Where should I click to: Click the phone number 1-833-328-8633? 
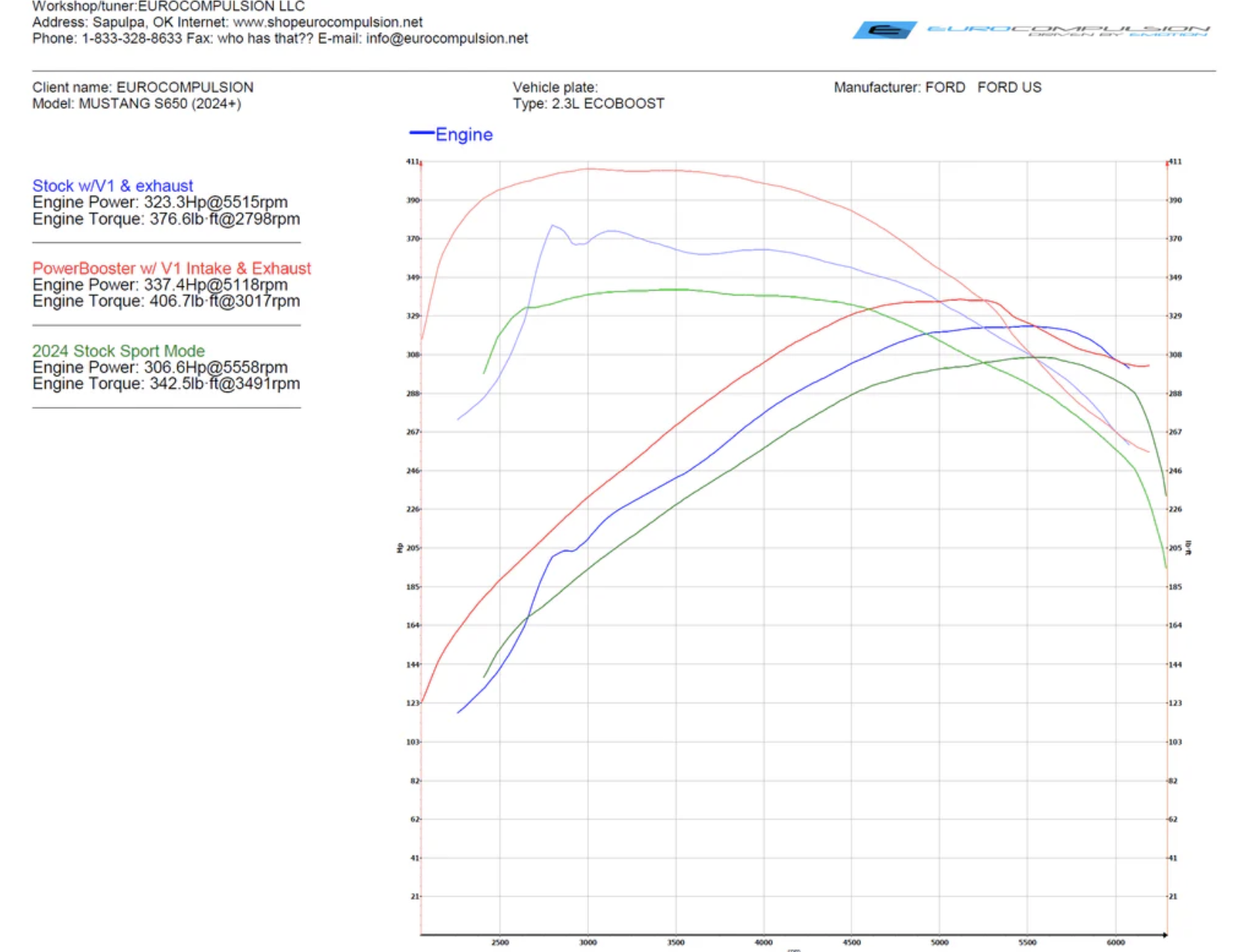coord(132,39)
